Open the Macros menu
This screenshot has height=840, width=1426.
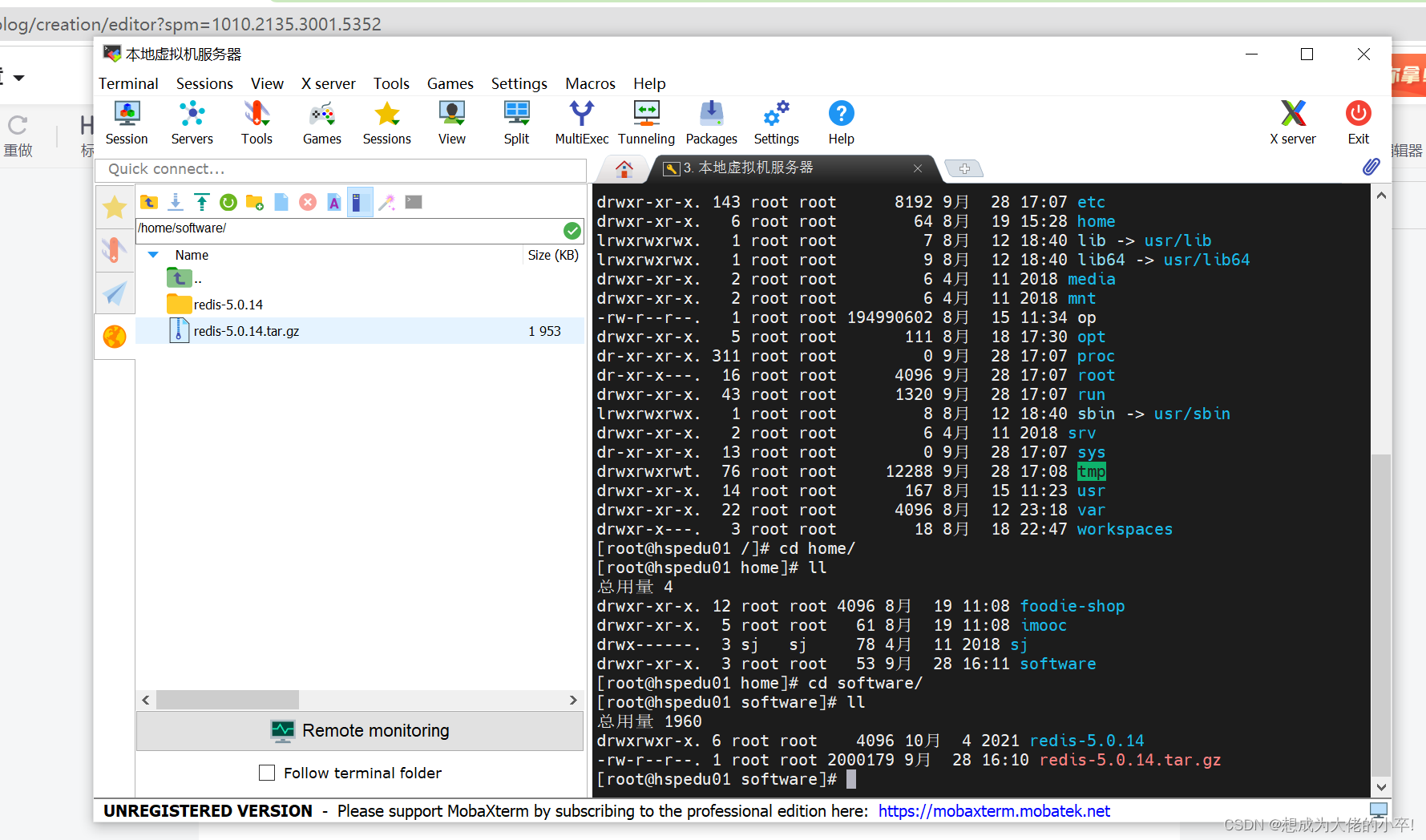(x=590, y=83)
